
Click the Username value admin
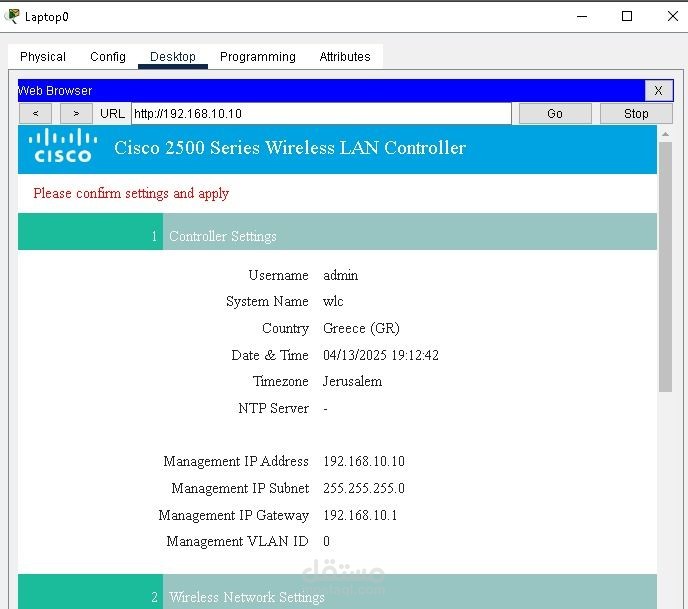[x=340, y=275]
